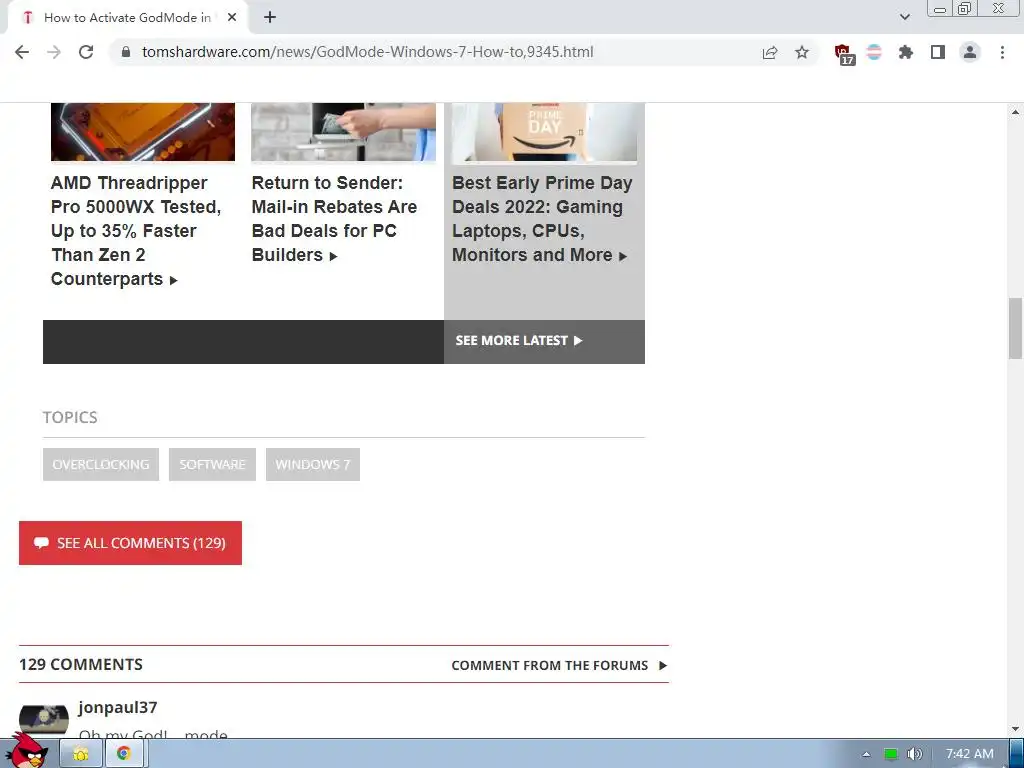Toggle the browser side panel
Screen dimensions: 1024x768
[938, 52]
